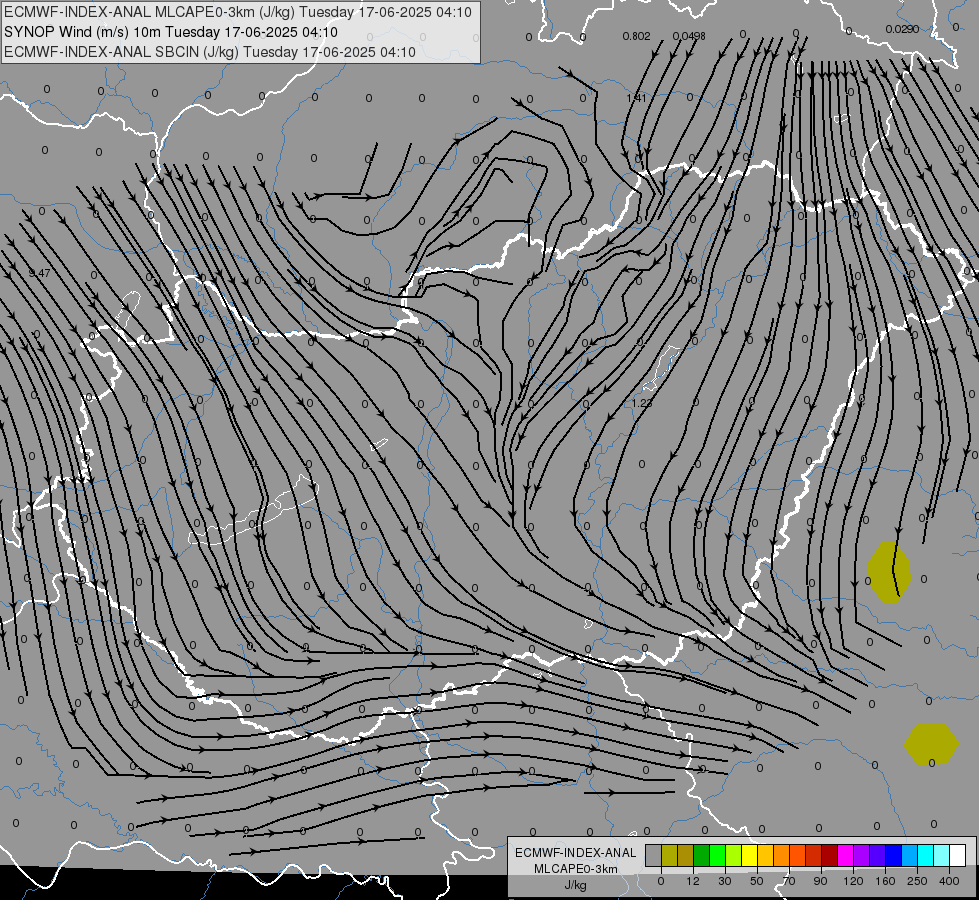979x900 pixels.
Task: Click the legend scale value 30
Action: (x=725, y=881)
